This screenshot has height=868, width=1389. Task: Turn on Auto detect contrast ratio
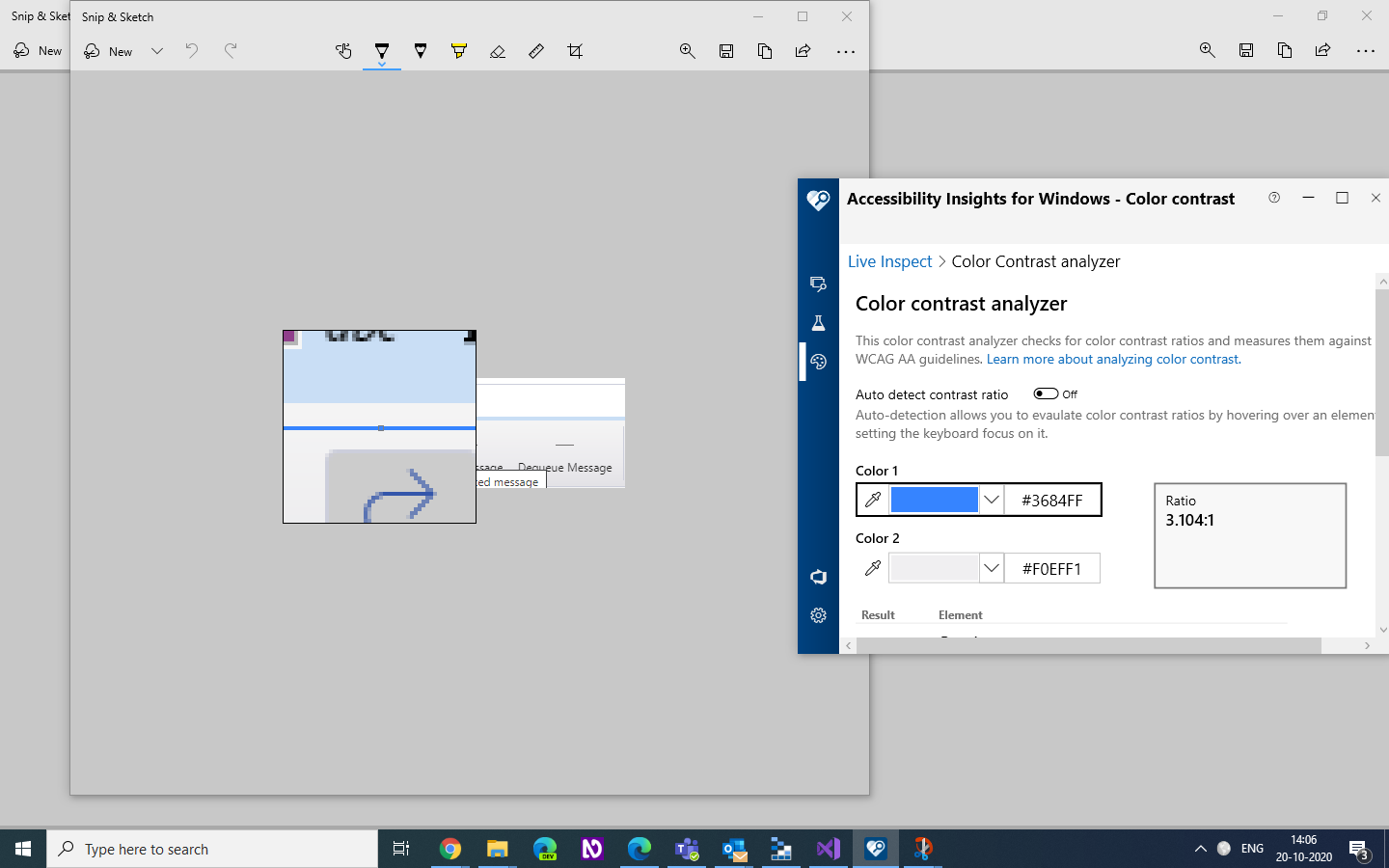[1044, 393]
